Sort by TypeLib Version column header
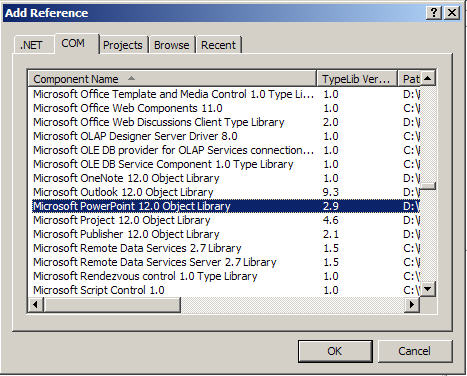The height and width of the screenshot is (376, 467). click(x=357, y=79)
